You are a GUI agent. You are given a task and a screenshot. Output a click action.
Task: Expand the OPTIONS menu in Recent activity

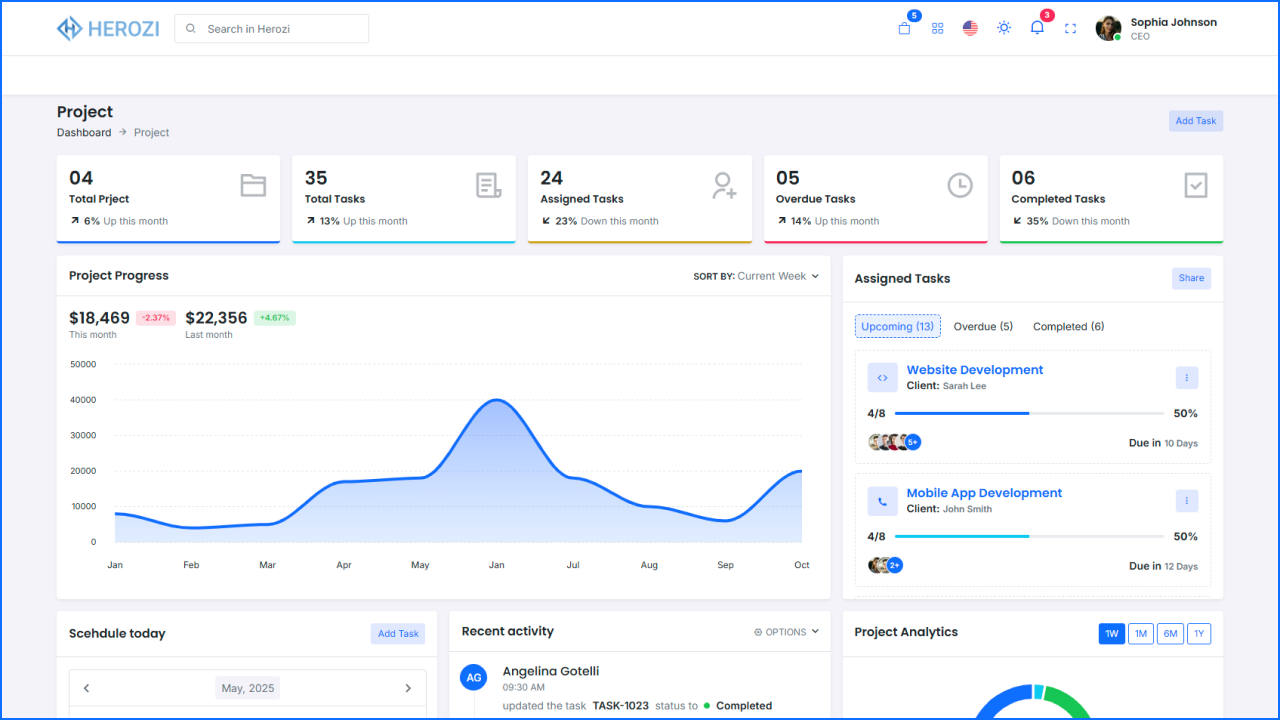click(786, 631)
